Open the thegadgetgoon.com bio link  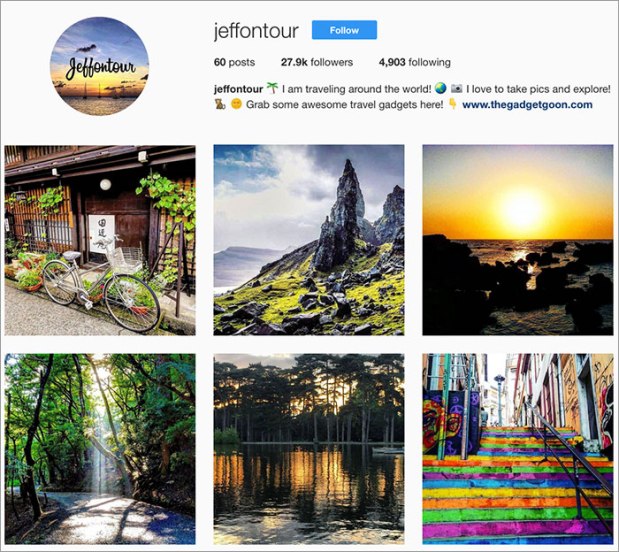coord(527,105)
